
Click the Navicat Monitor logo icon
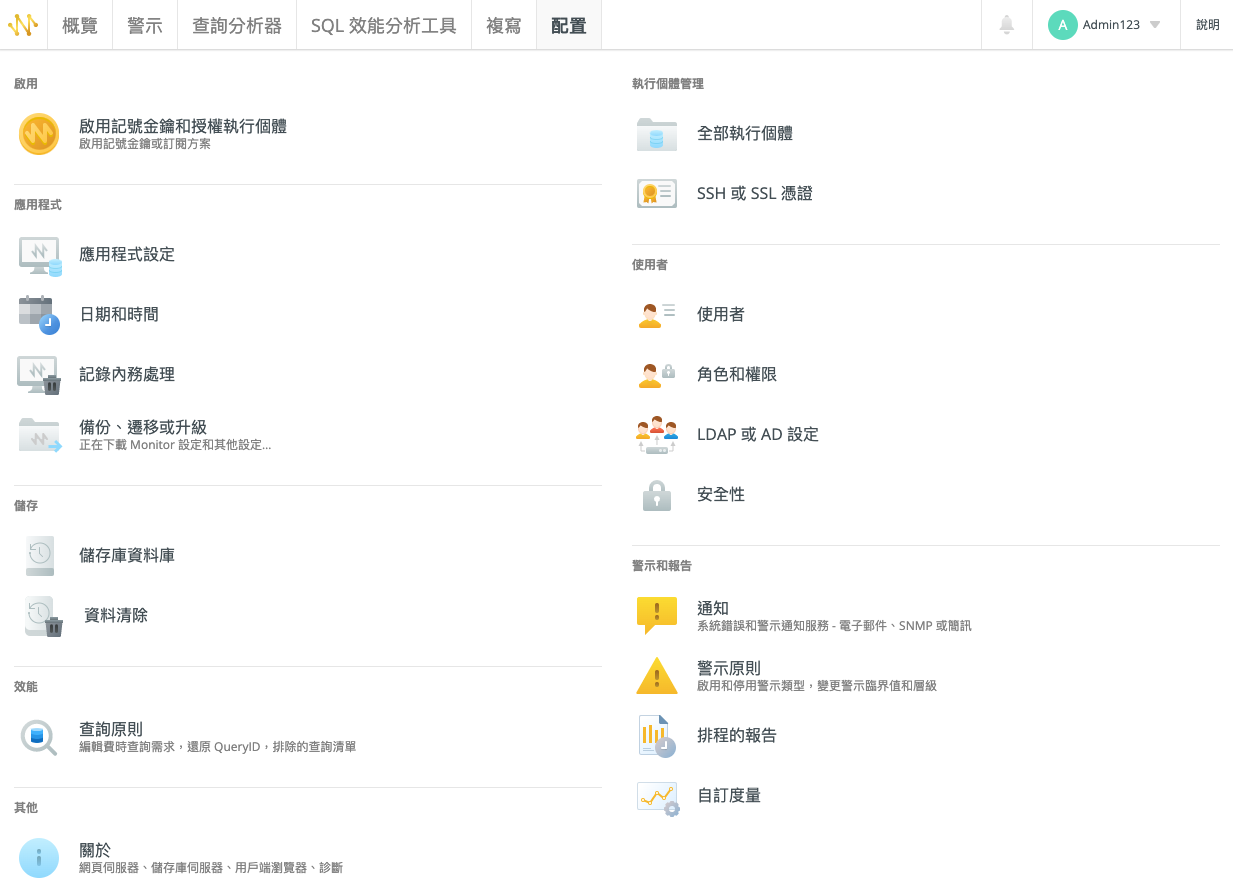[23, 24]
